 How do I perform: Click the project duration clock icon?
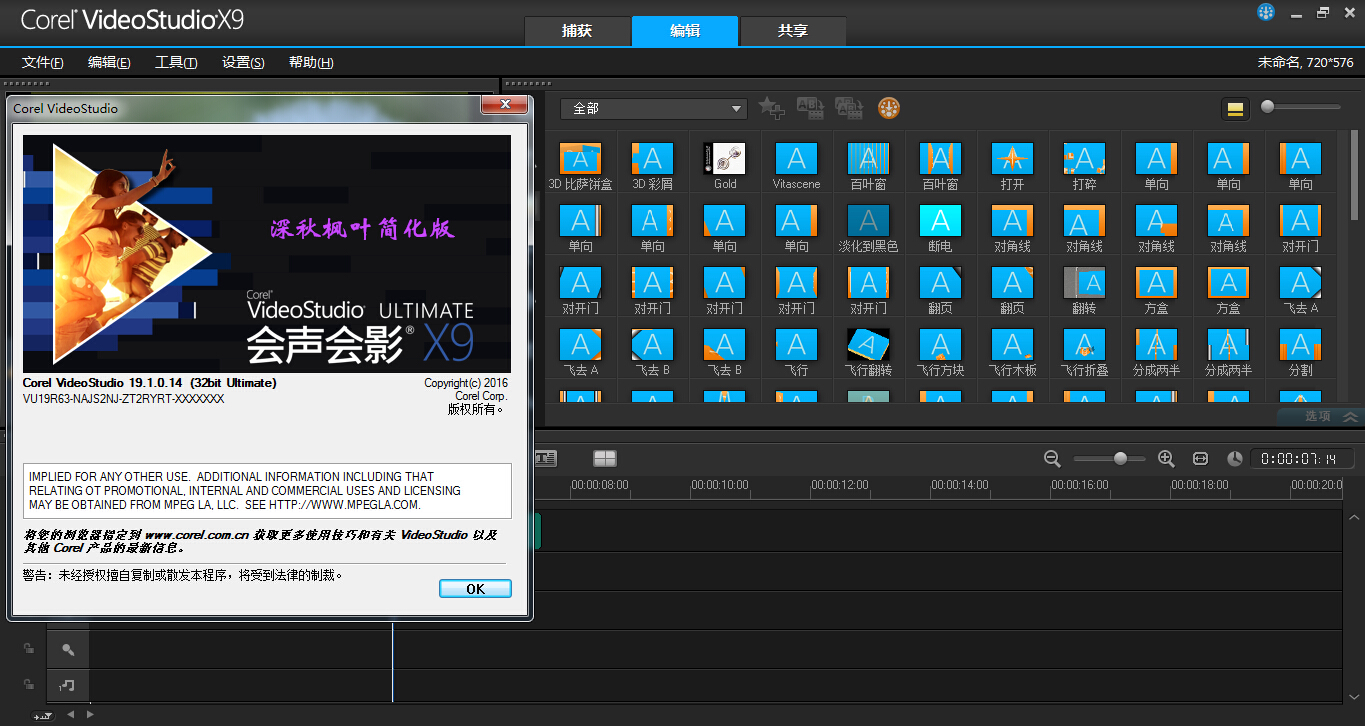pyautogui.click(x=1235, y=458)
